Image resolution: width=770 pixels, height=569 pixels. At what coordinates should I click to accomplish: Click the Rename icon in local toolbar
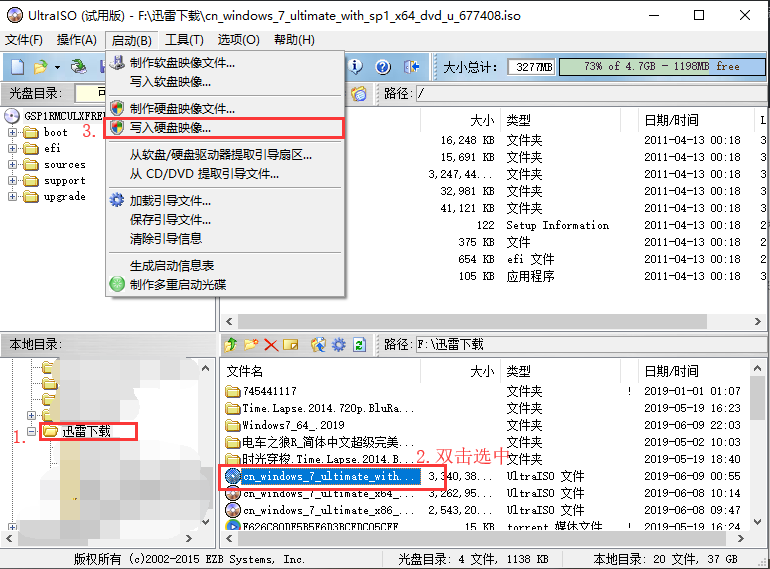point(291,345)
